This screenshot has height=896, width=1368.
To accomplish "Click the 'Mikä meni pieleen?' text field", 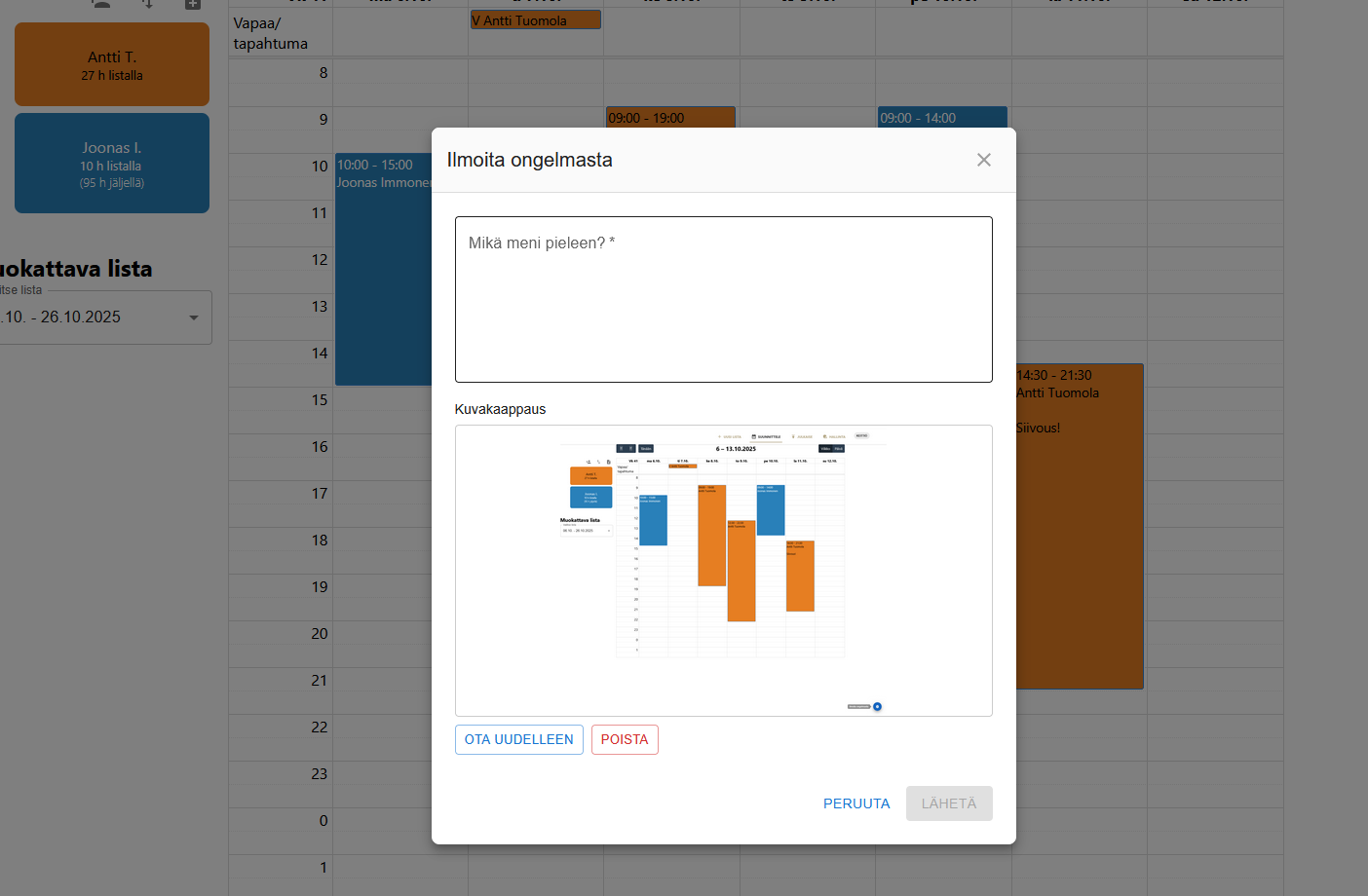I will coord(723,299).
